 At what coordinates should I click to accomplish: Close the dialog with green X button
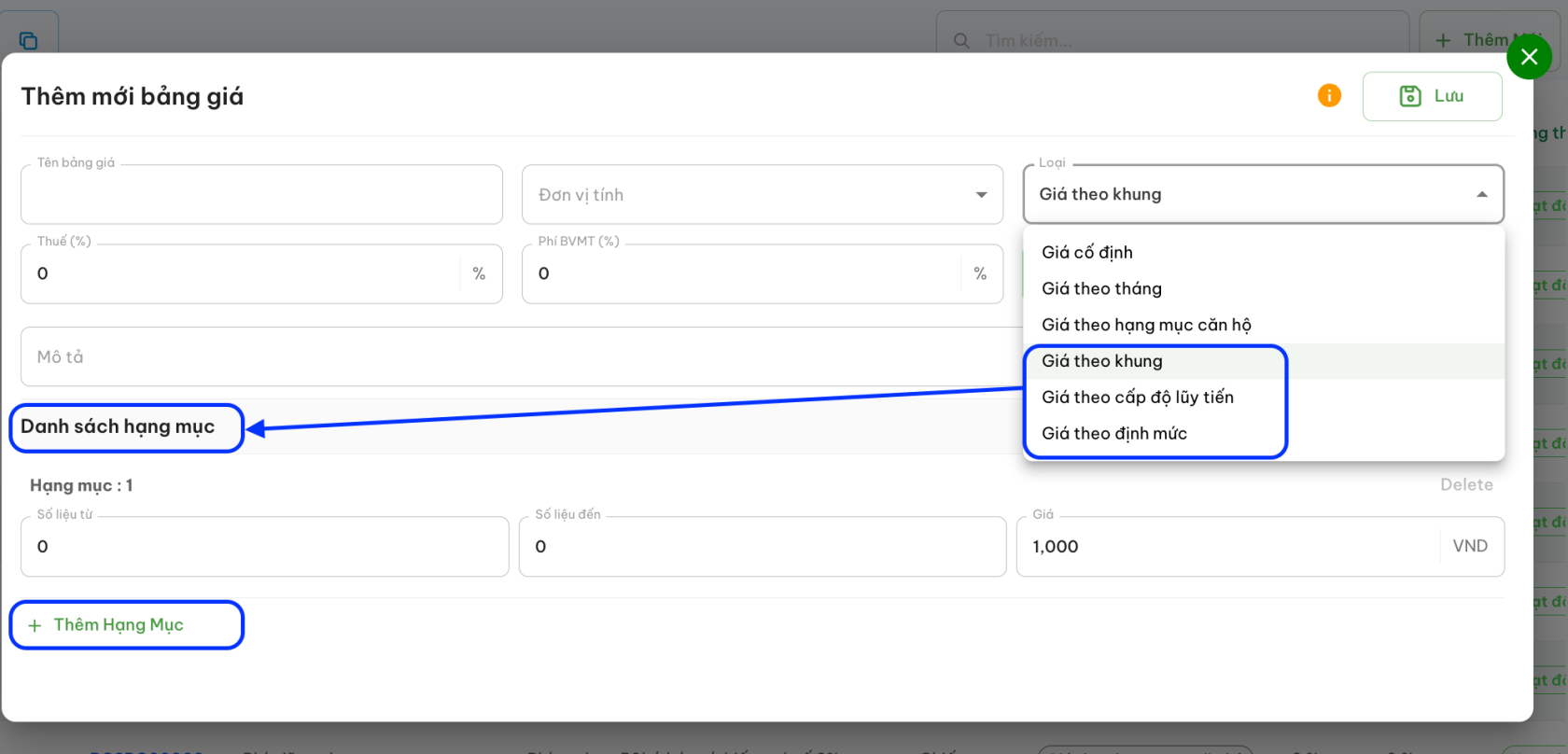pyautogui.click(x=1529, y=57)
